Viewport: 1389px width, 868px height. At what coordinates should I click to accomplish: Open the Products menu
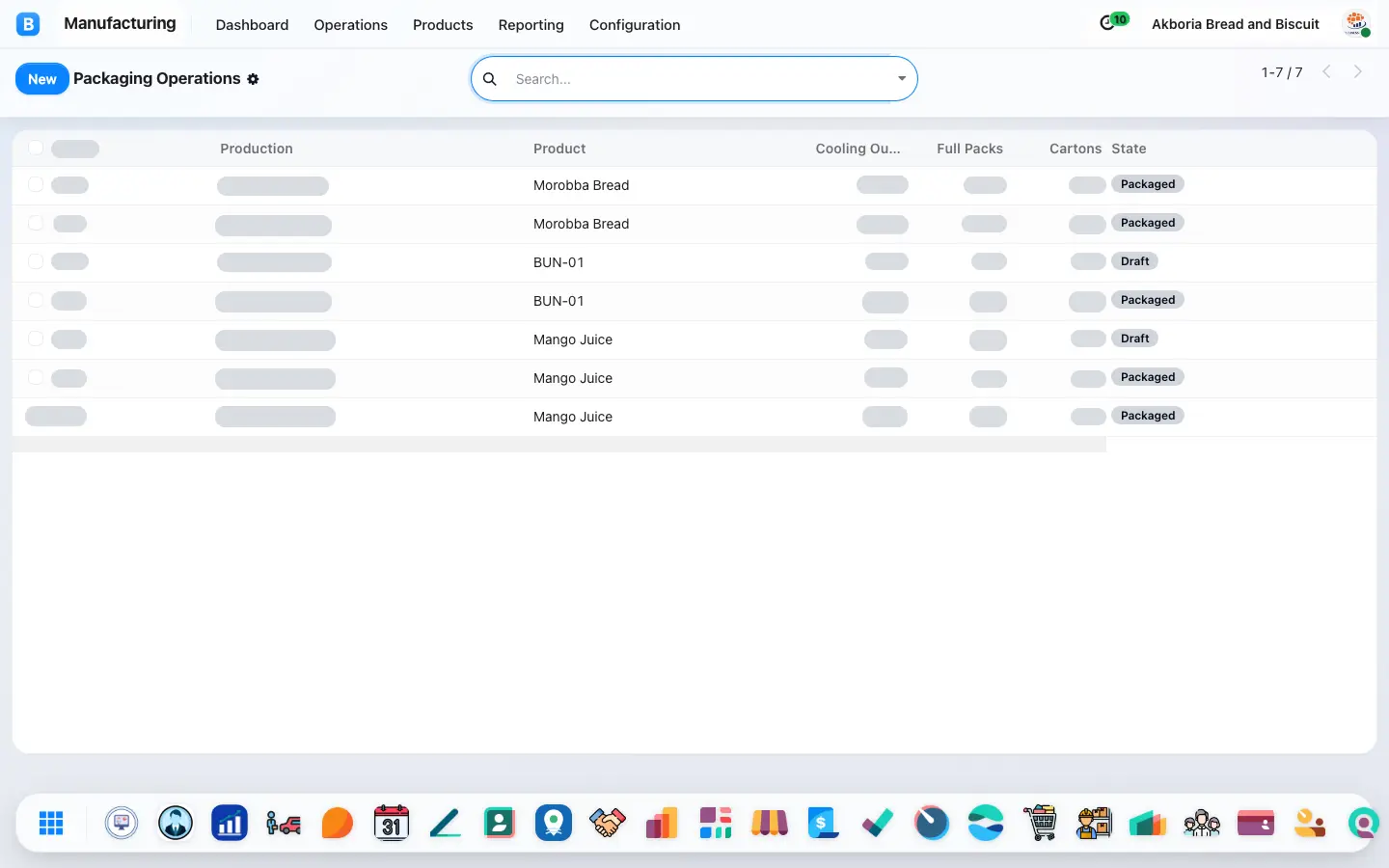(443, 25)
